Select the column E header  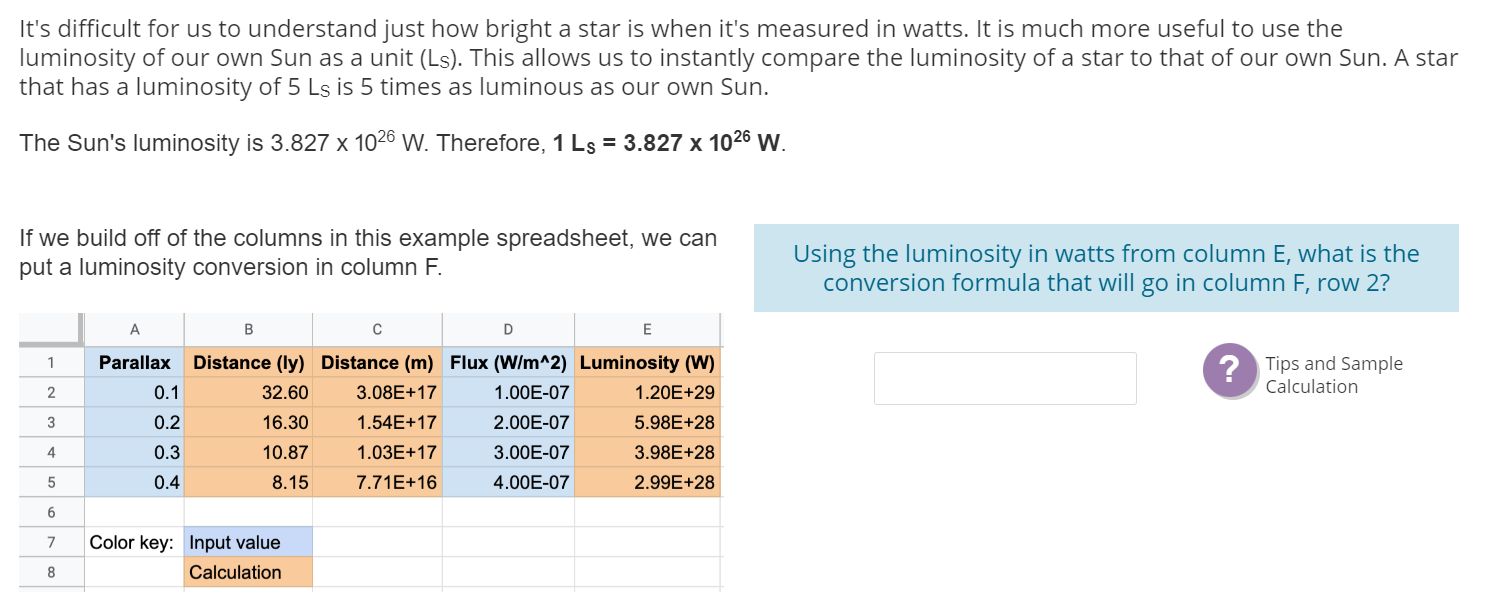pos(648,329)
